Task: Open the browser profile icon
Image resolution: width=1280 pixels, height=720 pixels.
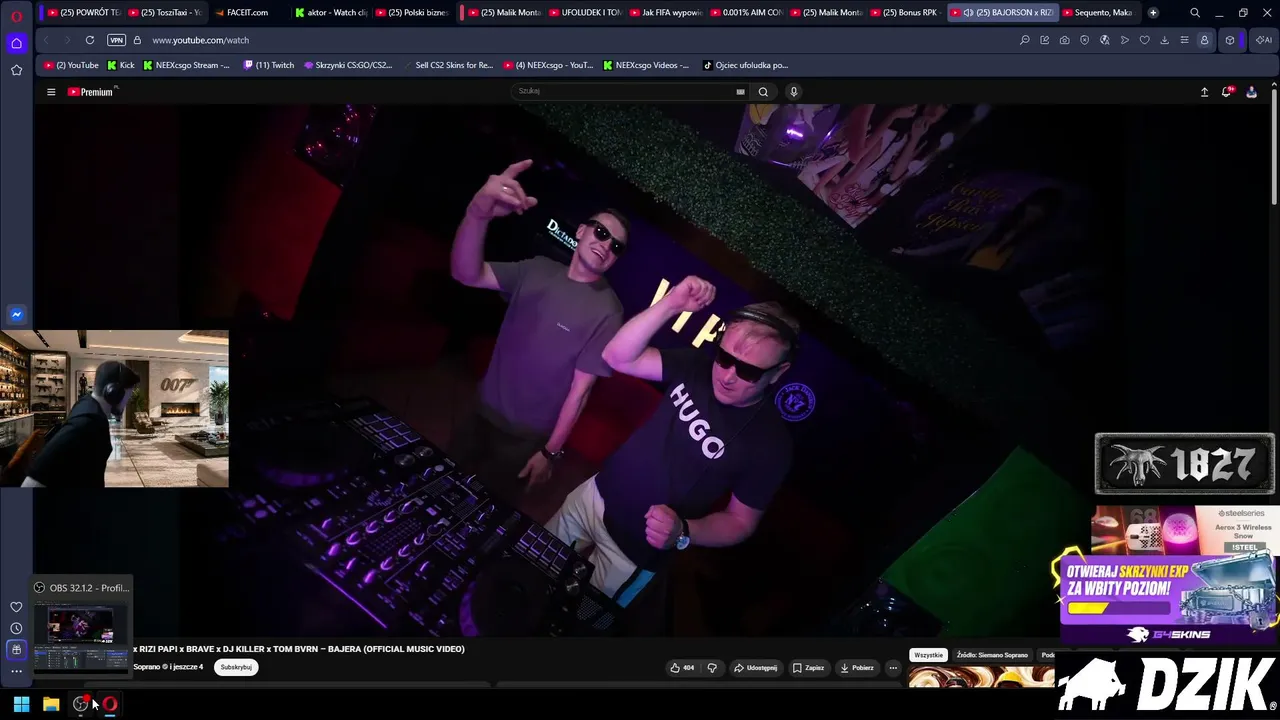Action: pyautogui.click(x=1204, y=40)
